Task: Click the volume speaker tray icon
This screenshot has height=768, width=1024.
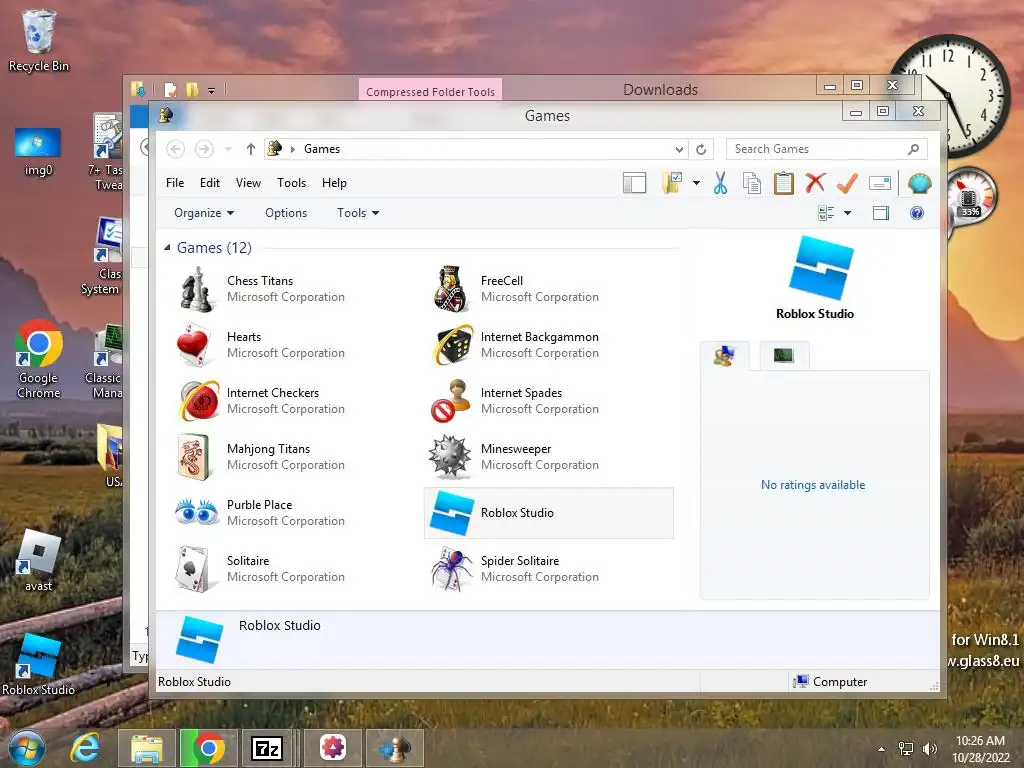Action: [929, 749]
